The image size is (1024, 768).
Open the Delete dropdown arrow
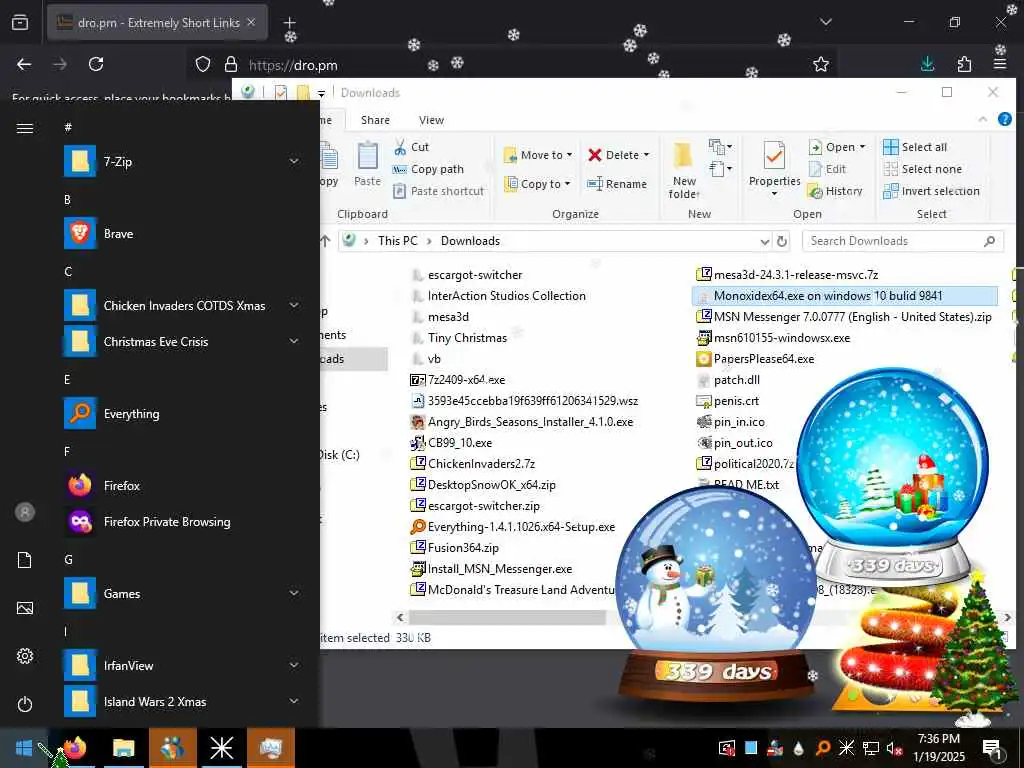tap(647, 155)
